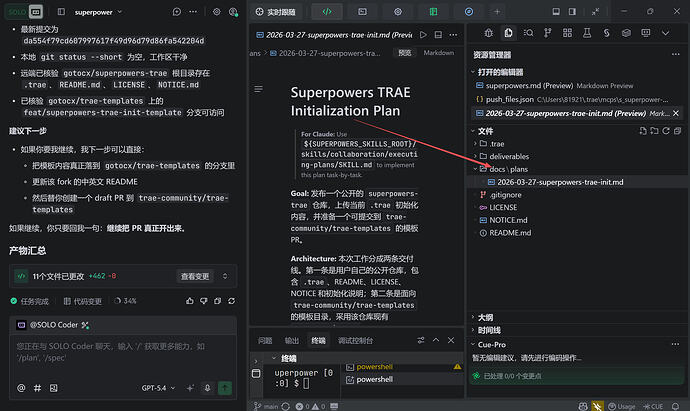This screenshot has height=411, width=690.
Task: Collapse the docs\plans folder
Action: [x=509, y=169]
